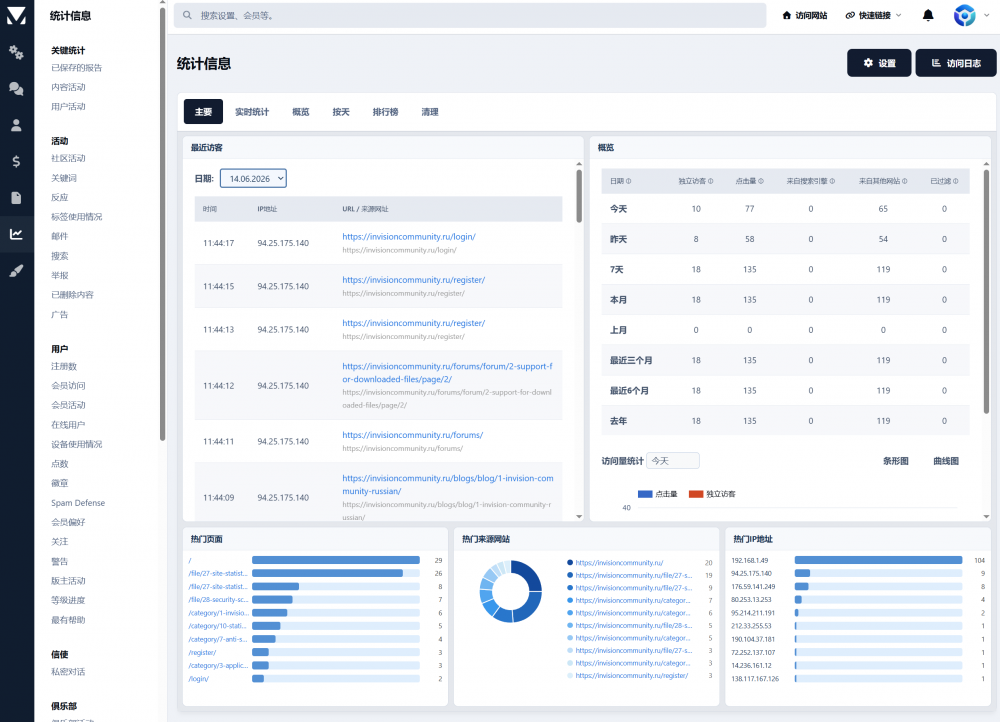Open the notifications bell icon
Viewport: 1000px width, 722px height.
[x=928, y=15]
